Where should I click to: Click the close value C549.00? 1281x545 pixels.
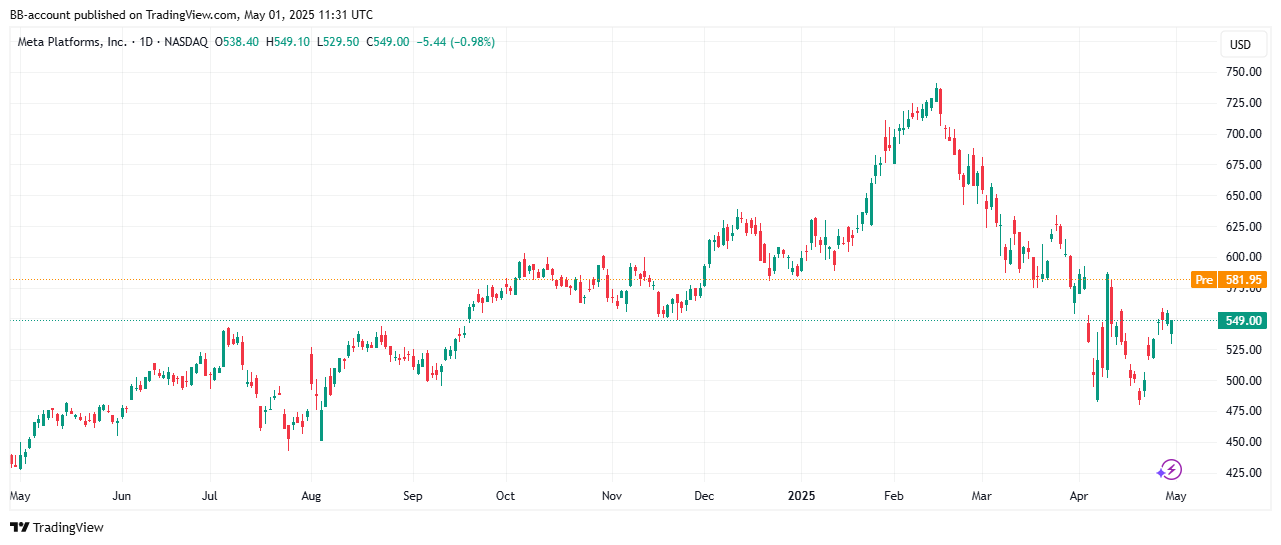tap(388, 42)
